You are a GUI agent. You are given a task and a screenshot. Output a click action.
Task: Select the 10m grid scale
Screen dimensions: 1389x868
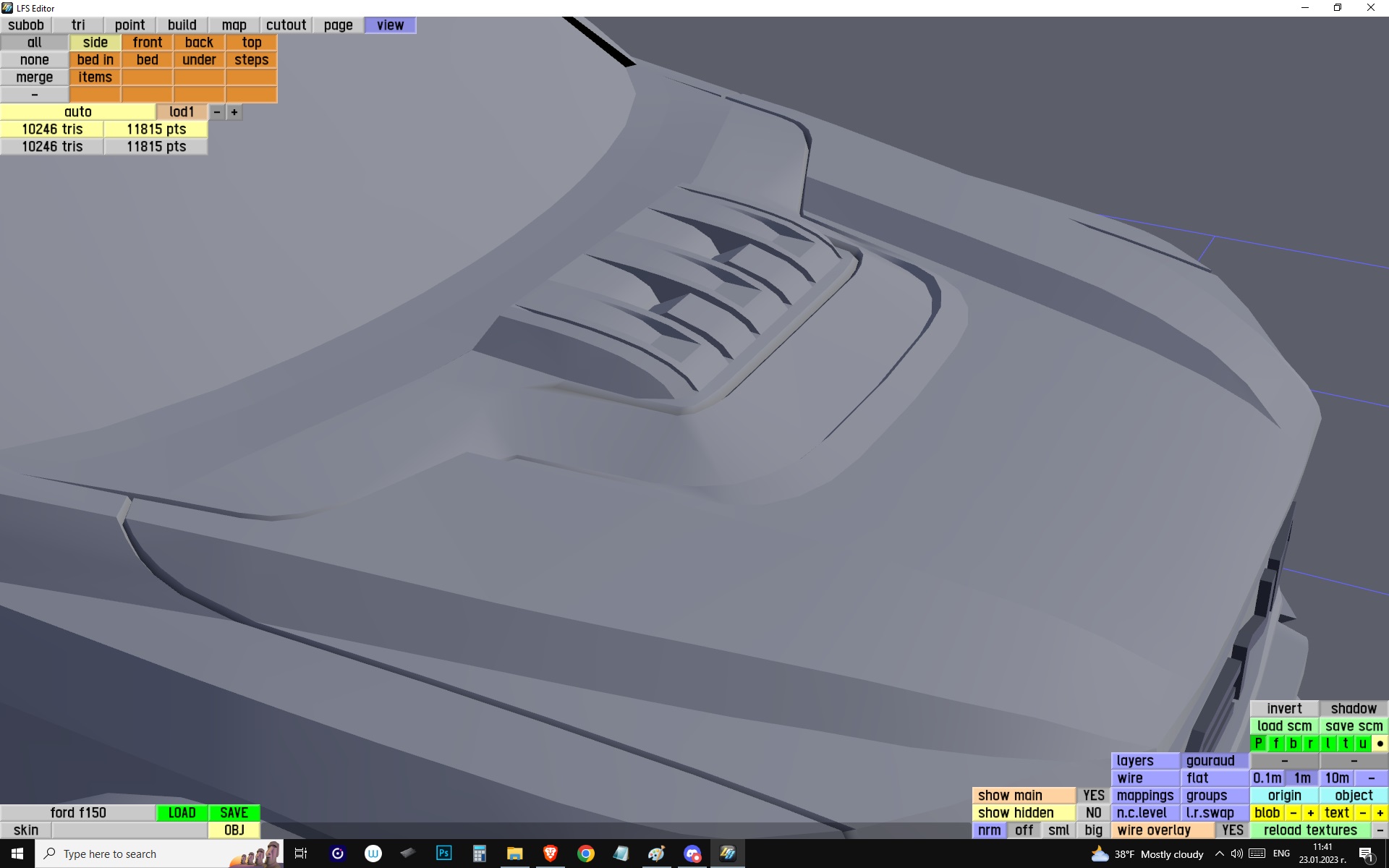tap(1336, 778)
